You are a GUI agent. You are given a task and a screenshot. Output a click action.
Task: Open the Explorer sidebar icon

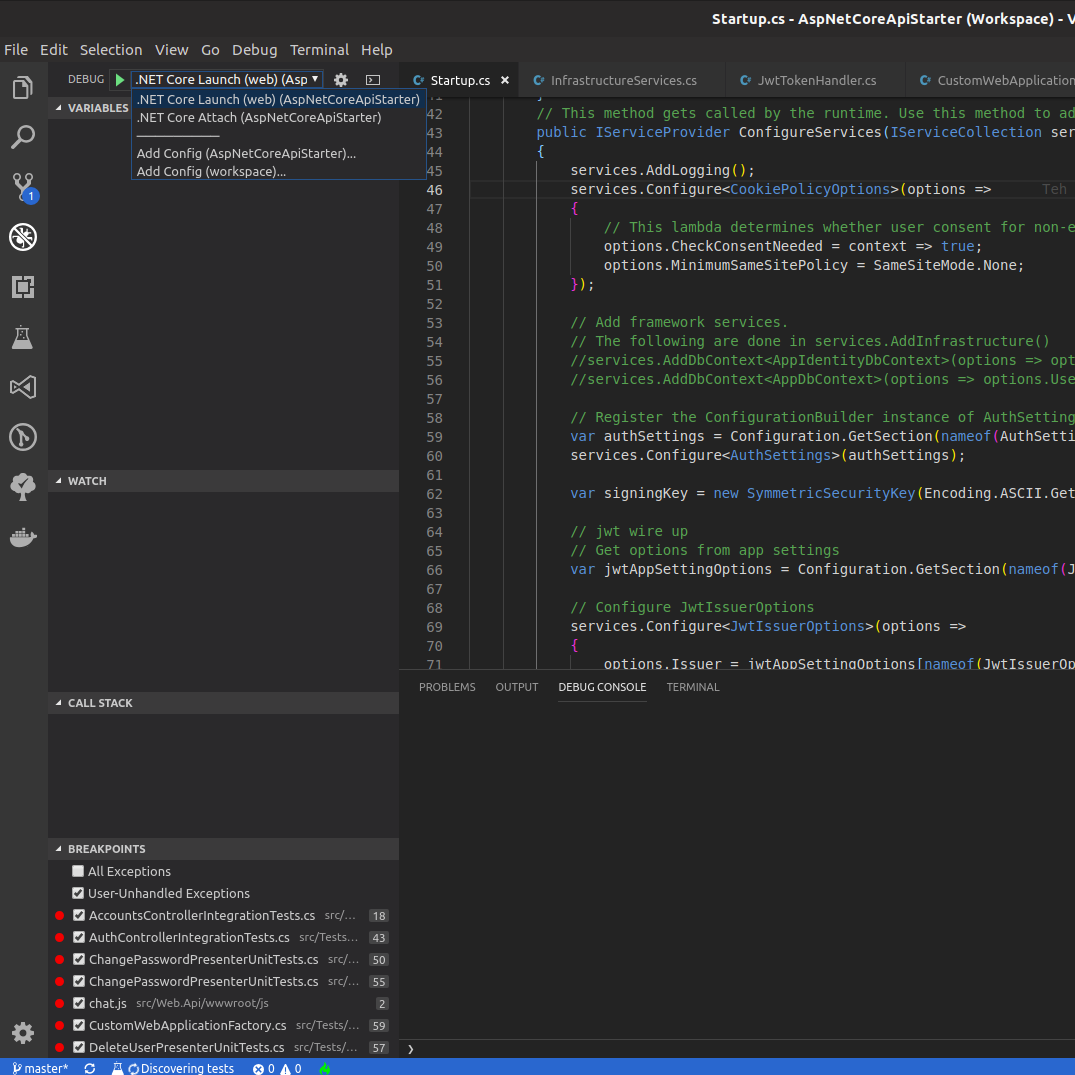pyautogui.click(x=23, y=87)
